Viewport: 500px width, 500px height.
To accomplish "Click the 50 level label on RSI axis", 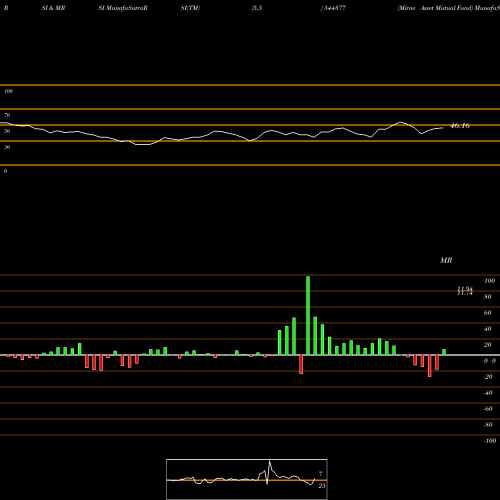I will [7, 131].
